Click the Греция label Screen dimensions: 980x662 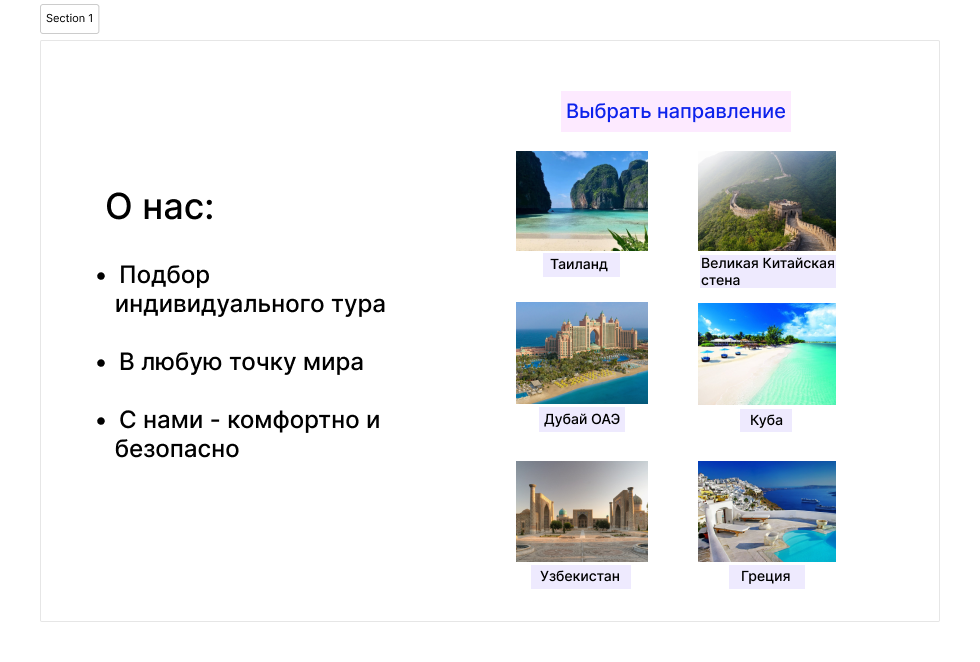pyautogui.click(x=766, y=576)
